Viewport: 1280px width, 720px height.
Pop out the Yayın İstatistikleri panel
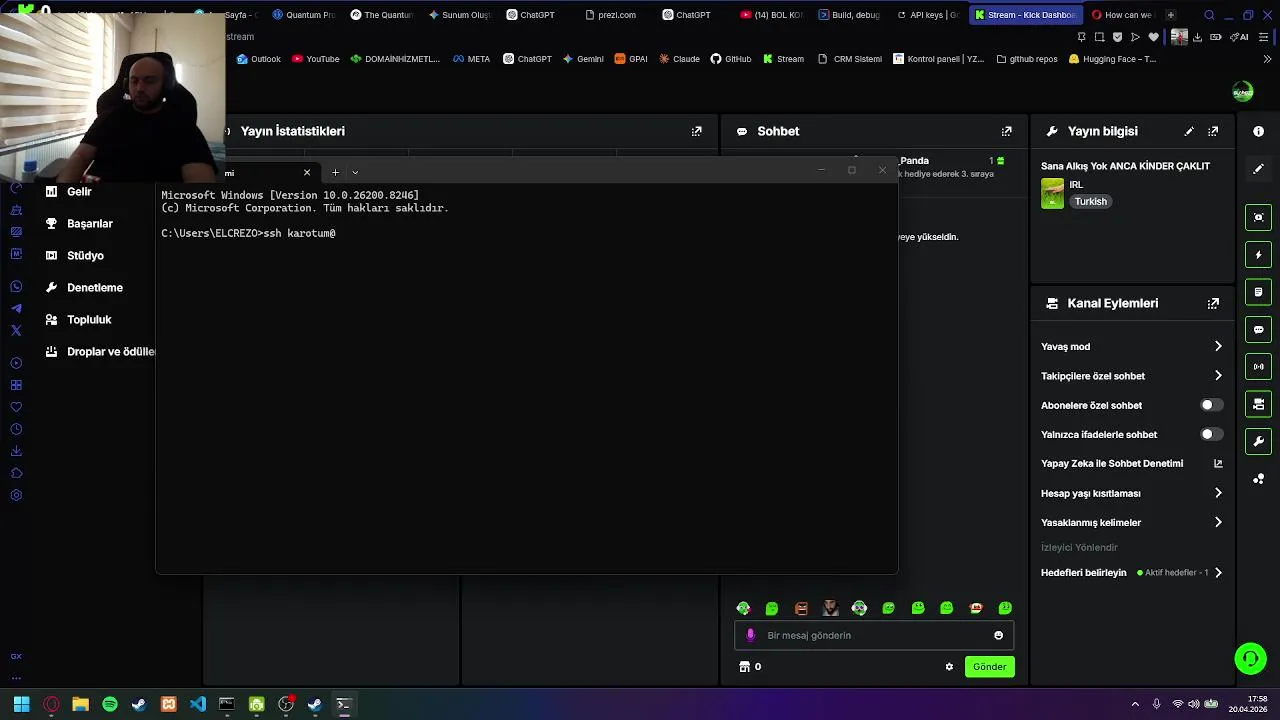(697, 131)
